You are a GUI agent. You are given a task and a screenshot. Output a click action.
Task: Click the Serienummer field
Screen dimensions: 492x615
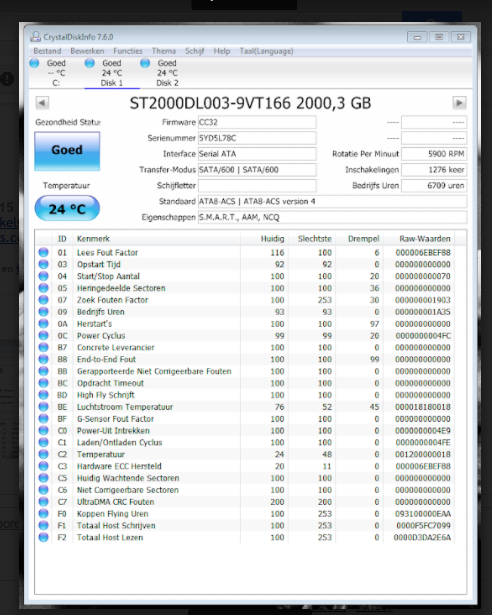(257, 138)
